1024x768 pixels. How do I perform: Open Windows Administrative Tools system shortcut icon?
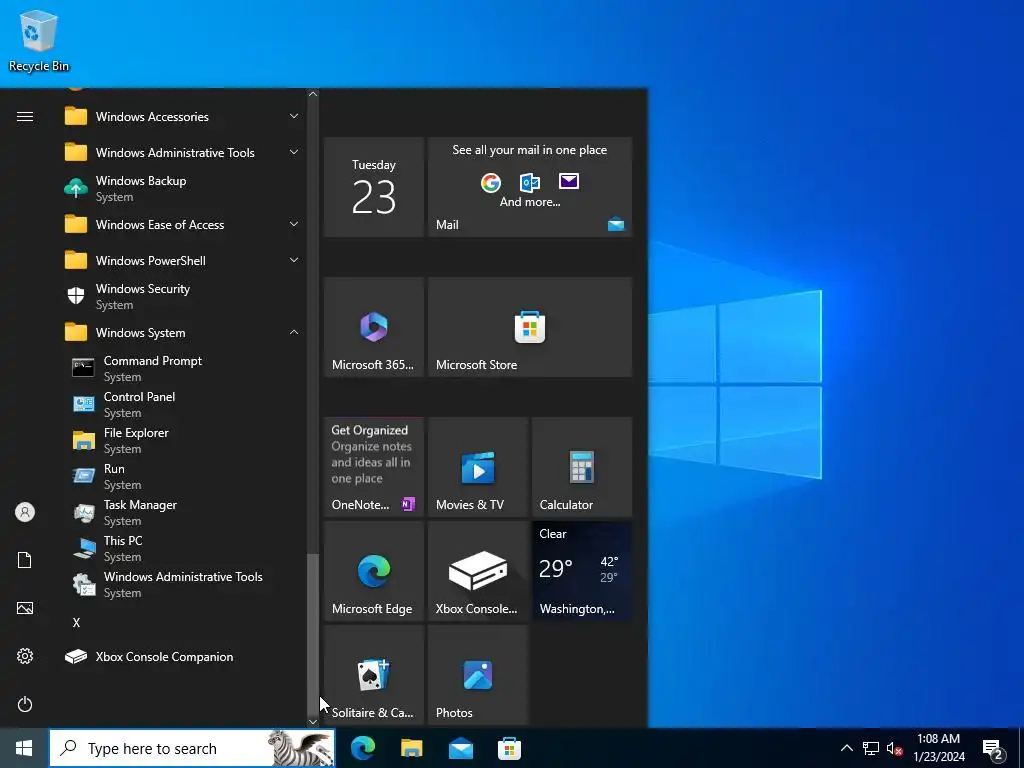click(x=83, y=584)
